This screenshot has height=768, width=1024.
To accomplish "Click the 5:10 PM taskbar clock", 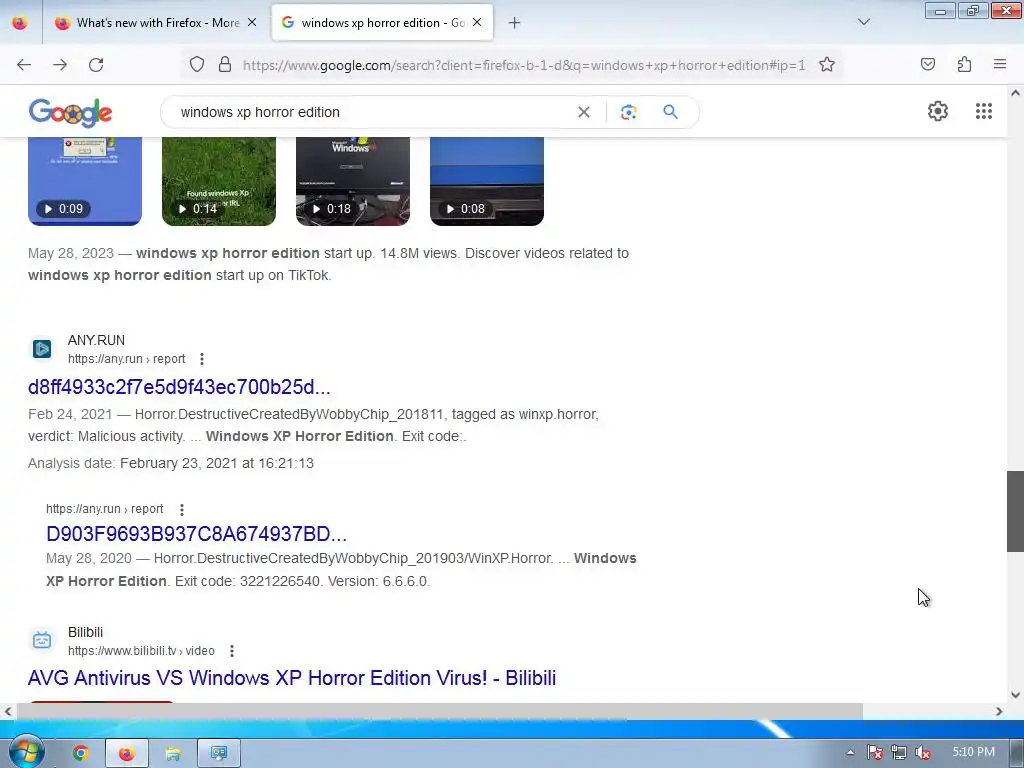I will pyautogui.click(x=973, y=752).
